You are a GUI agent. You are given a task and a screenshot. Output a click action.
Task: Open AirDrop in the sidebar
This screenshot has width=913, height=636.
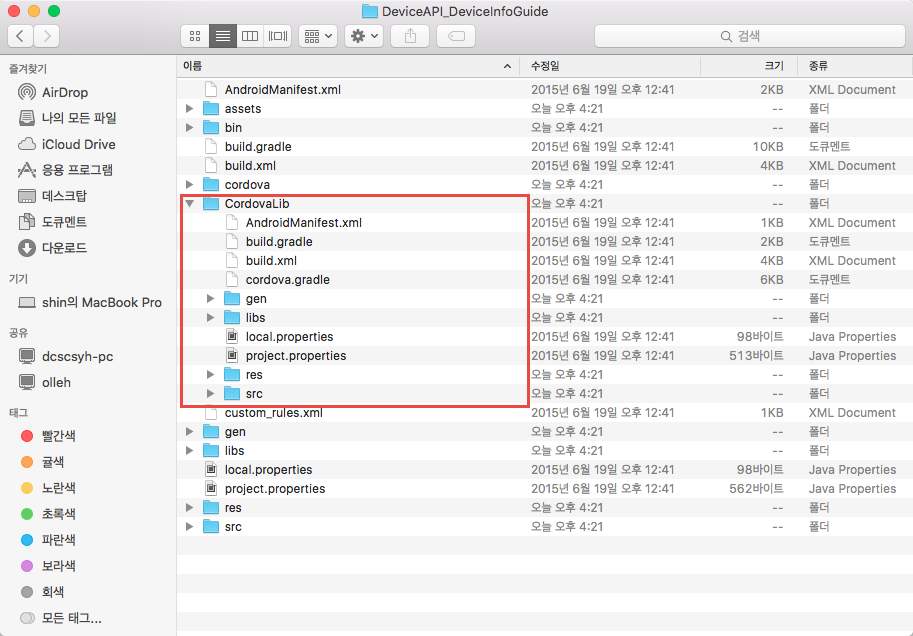tap(64, 92)
